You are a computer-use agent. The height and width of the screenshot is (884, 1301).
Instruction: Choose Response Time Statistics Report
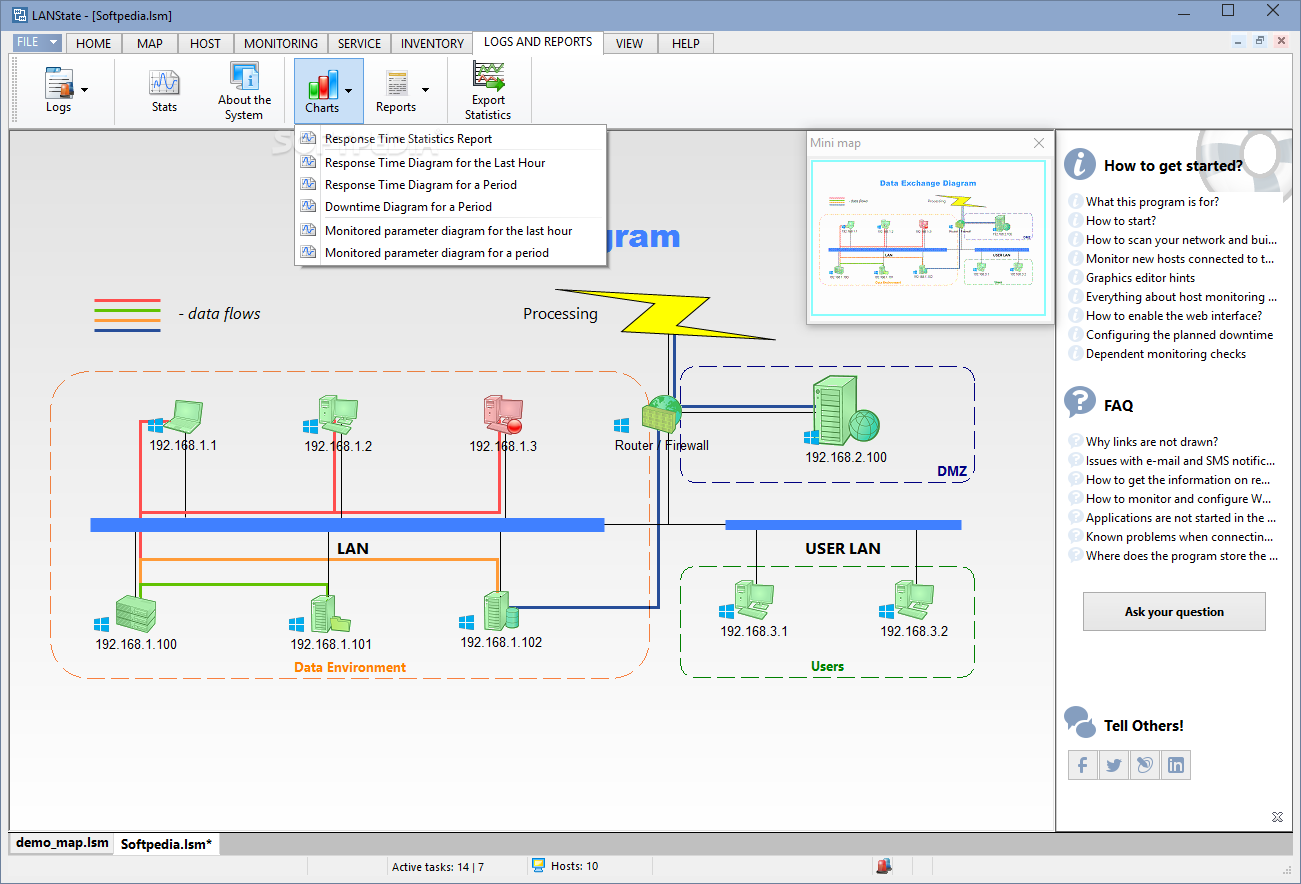click(x=450, y=139)
